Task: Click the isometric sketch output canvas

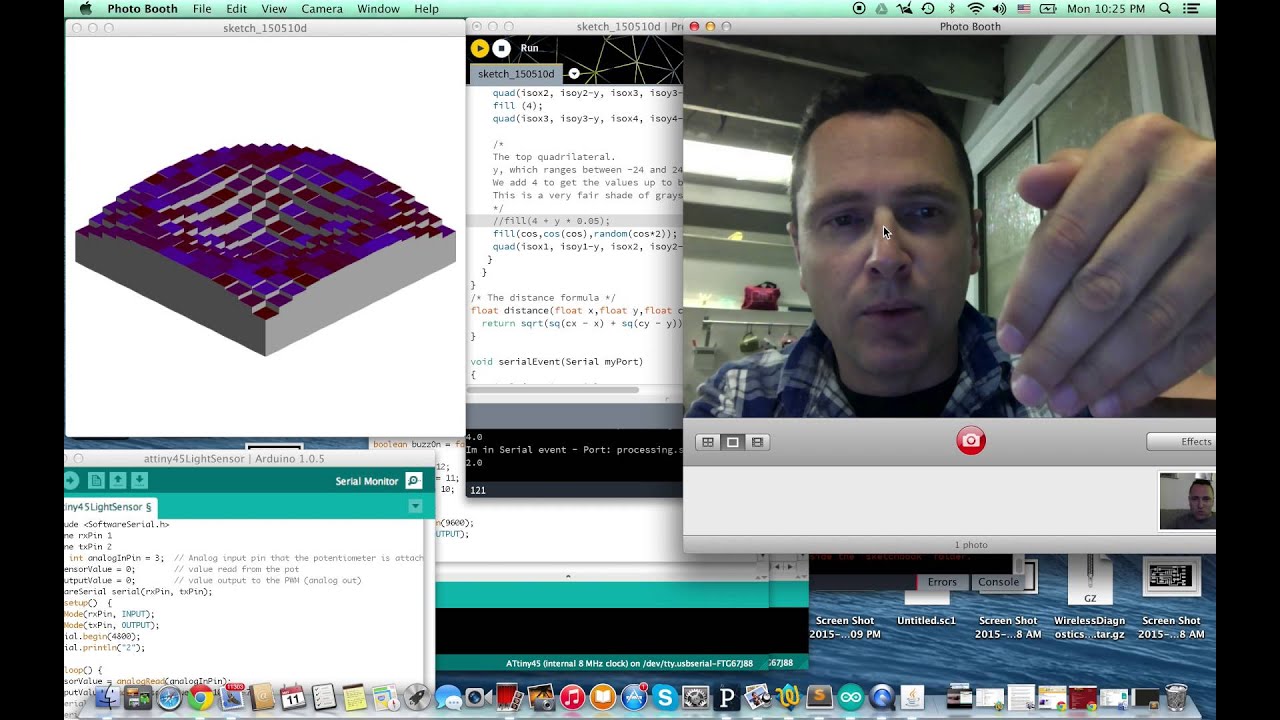Action: coord(265,237)
